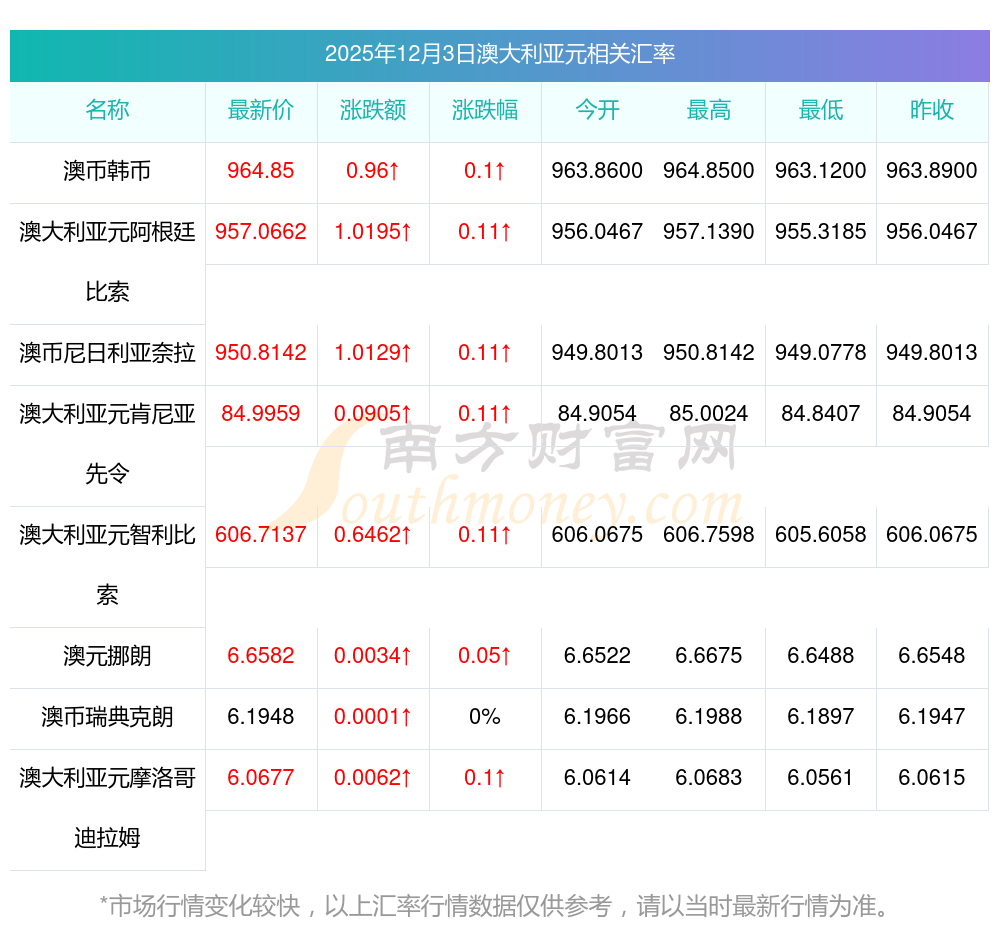The image size is (1000, 937).
Task: Click the 昨收 column header
Action: (932, 111)
